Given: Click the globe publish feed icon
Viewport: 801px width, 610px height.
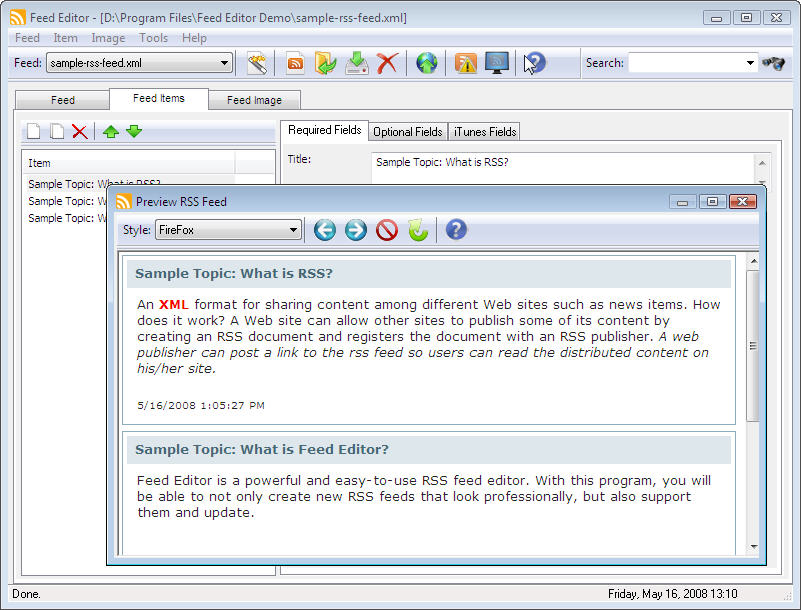Looking at the screenshot, I should click(x=427, y=63).
